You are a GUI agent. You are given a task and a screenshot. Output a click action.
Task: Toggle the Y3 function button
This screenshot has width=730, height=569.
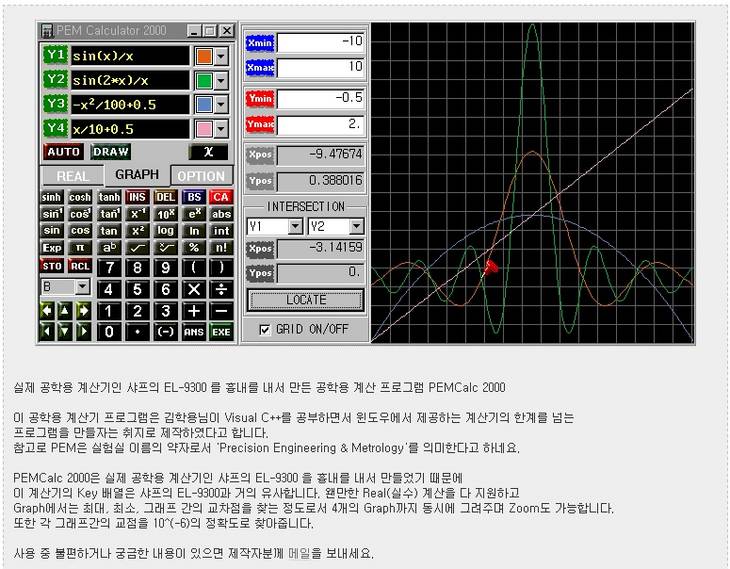pos(55,103)
